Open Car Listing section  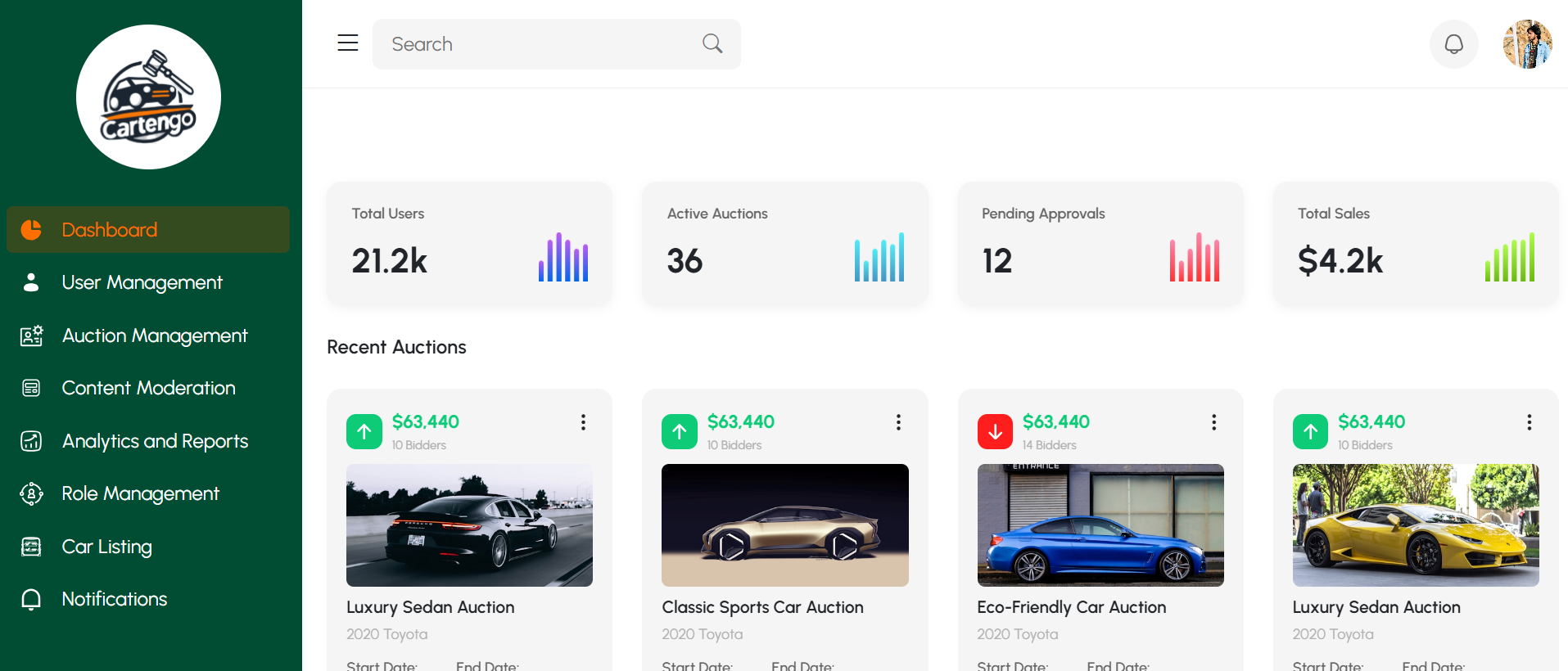pyautogui.click(x=148, y=547)
